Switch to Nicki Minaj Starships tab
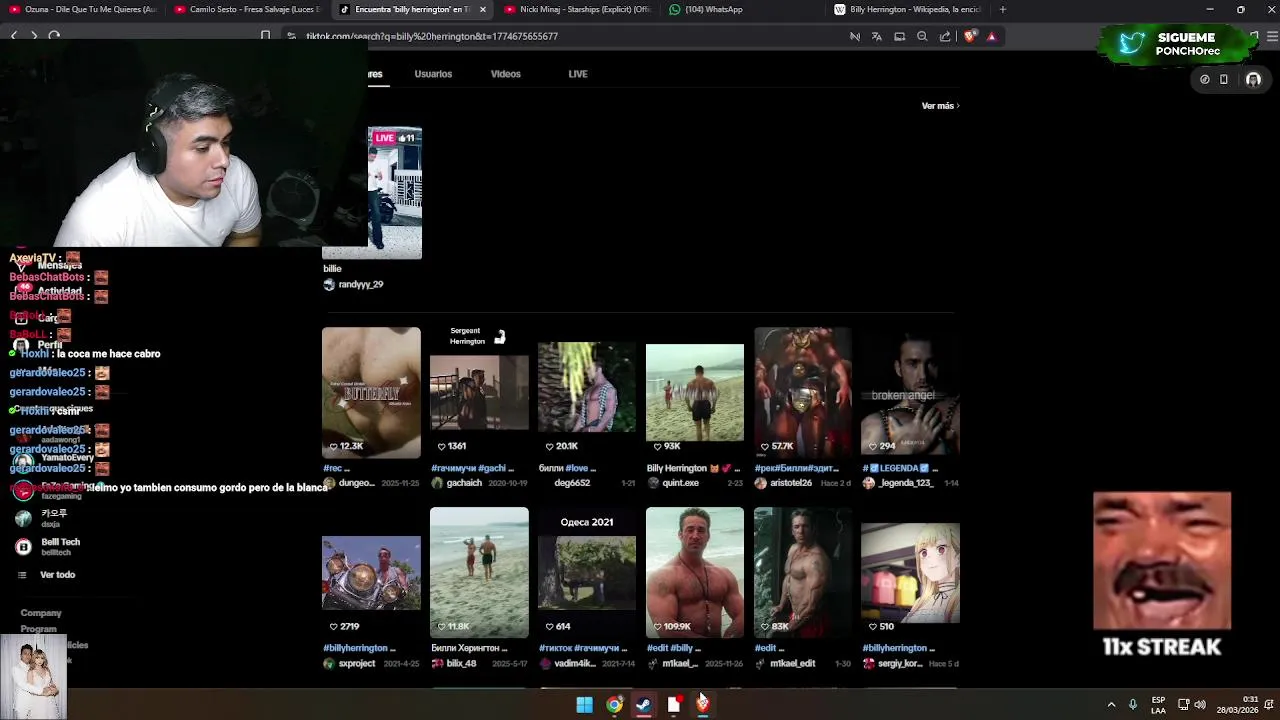Image resolution: width=1280 pixels, height=720 pixels. click(578, 9)
